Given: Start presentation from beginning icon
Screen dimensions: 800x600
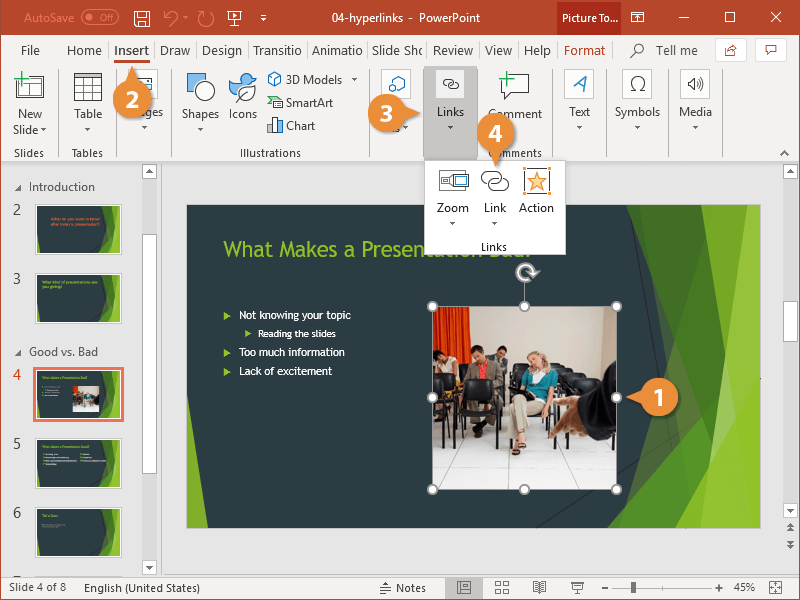Looking at the screenshot, I should [x=235, y=18].
